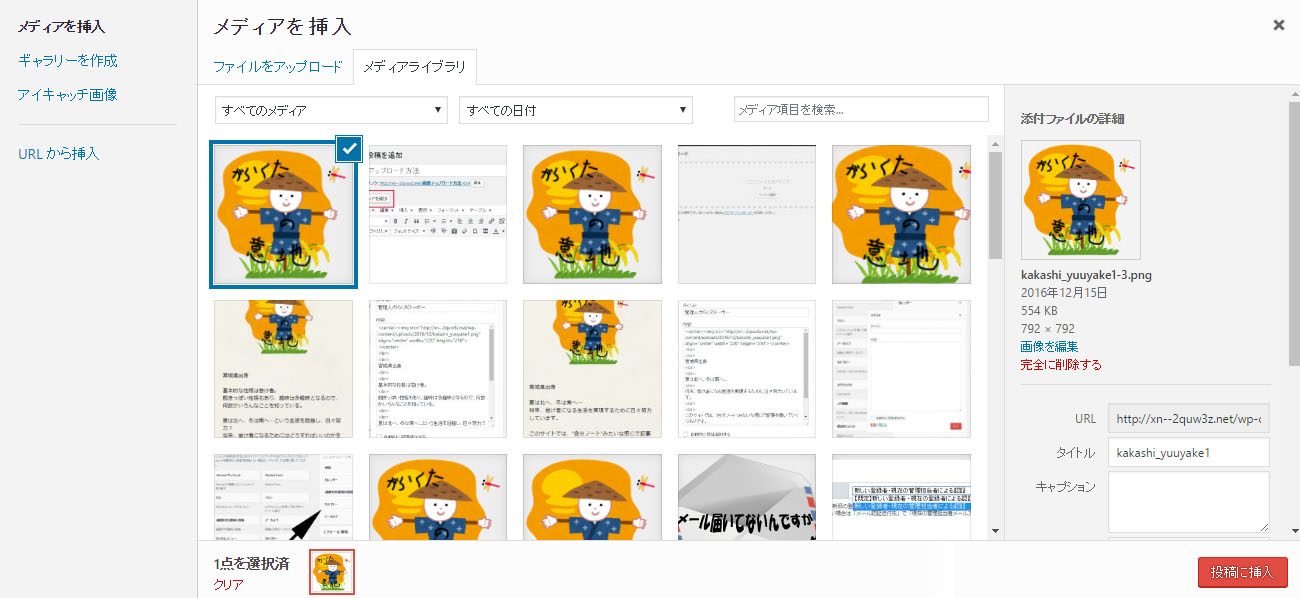Open ギャラリーを作成 in sidebar
The image size is (1300, 598).
click(68, 61)
